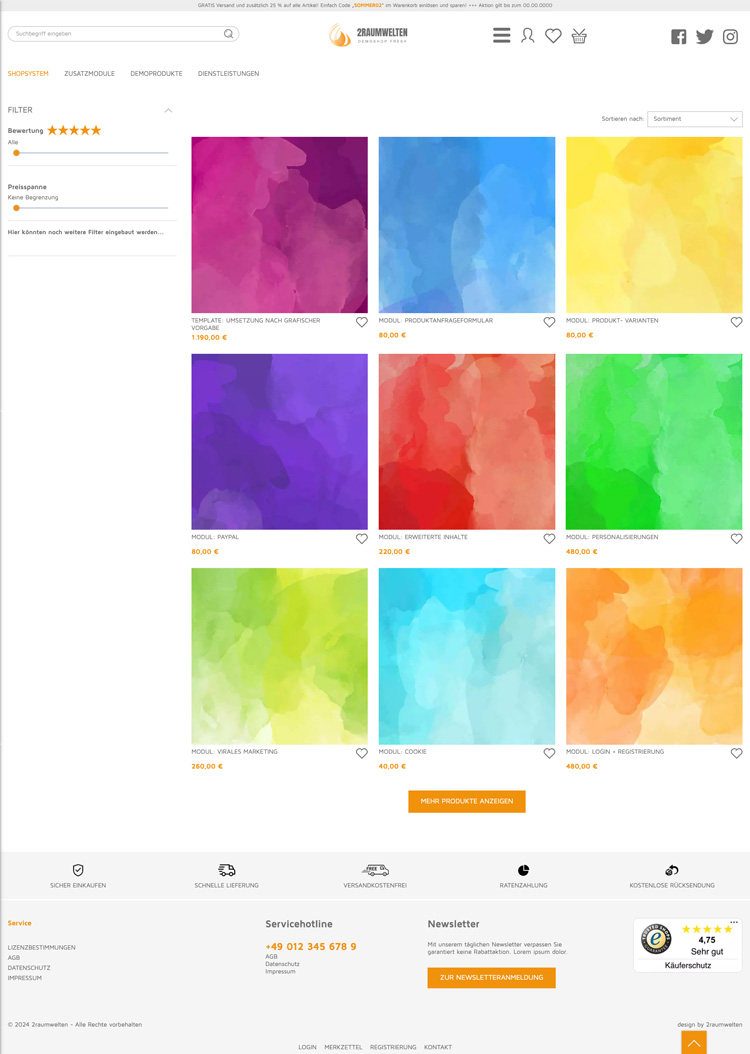Image resolution: width=750 pixels, height=1054 pixels.
Task: Open the Dienstleistungen menu item
Action: (228, 73)
